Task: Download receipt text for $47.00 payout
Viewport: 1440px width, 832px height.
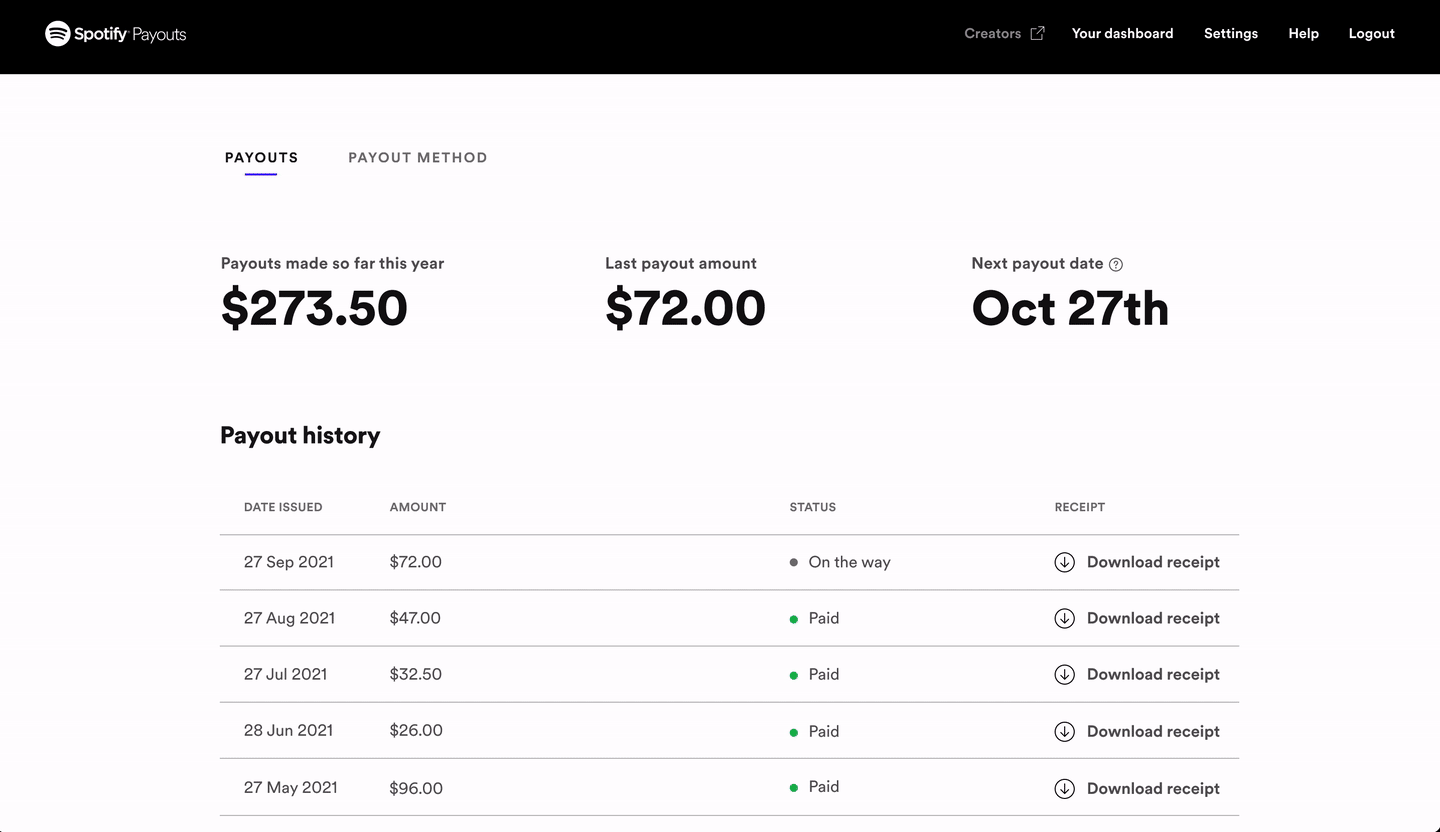Action: point(1153,618)
